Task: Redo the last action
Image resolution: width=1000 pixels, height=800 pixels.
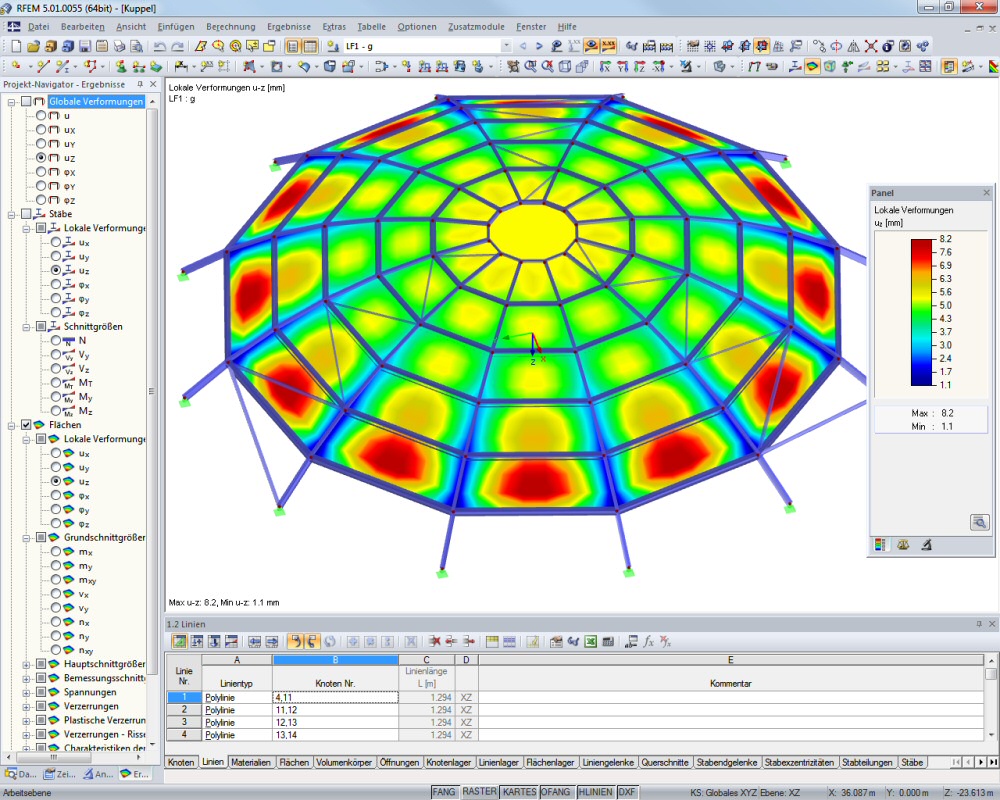Action: (177, 46)
